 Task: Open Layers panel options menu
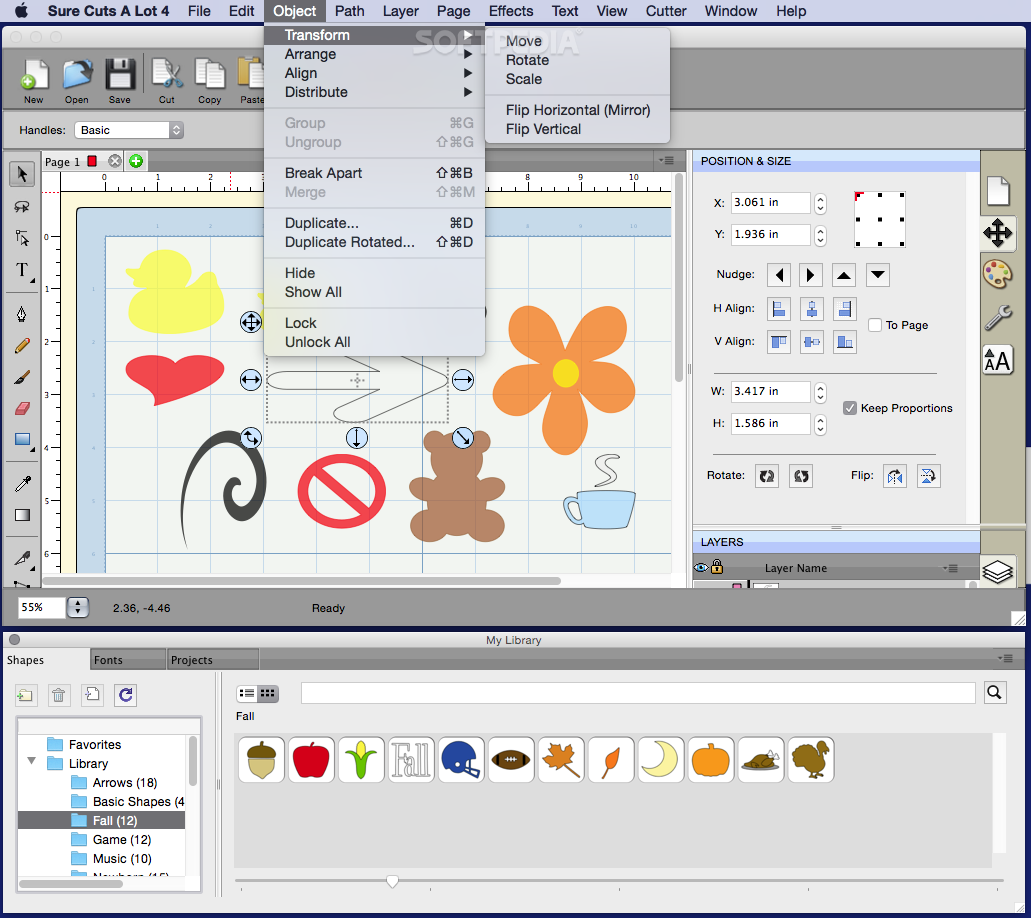(x=950, y=568)
